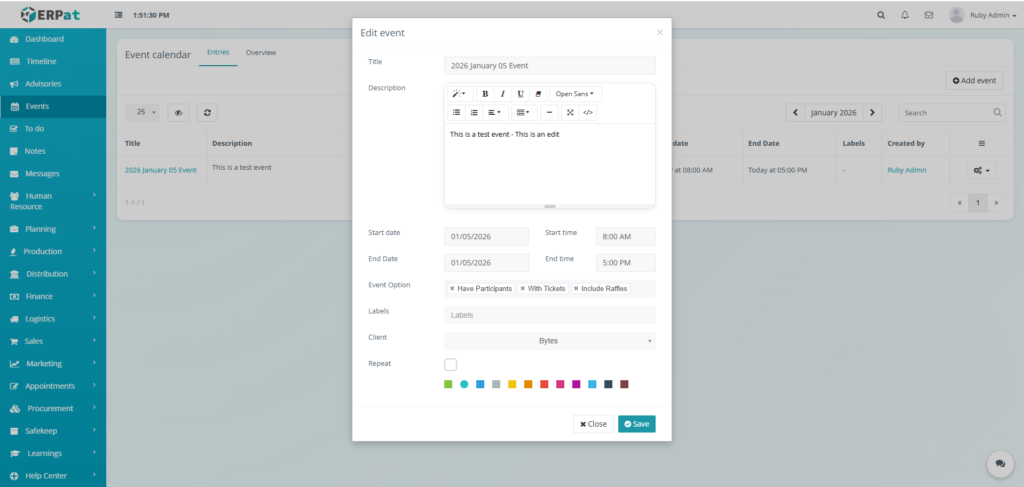The width and height of the screenshot is (1024, 487).
Task: Open the Ruby Admin creator link in table
Action: pyautogui.click(x=906, y=170)
